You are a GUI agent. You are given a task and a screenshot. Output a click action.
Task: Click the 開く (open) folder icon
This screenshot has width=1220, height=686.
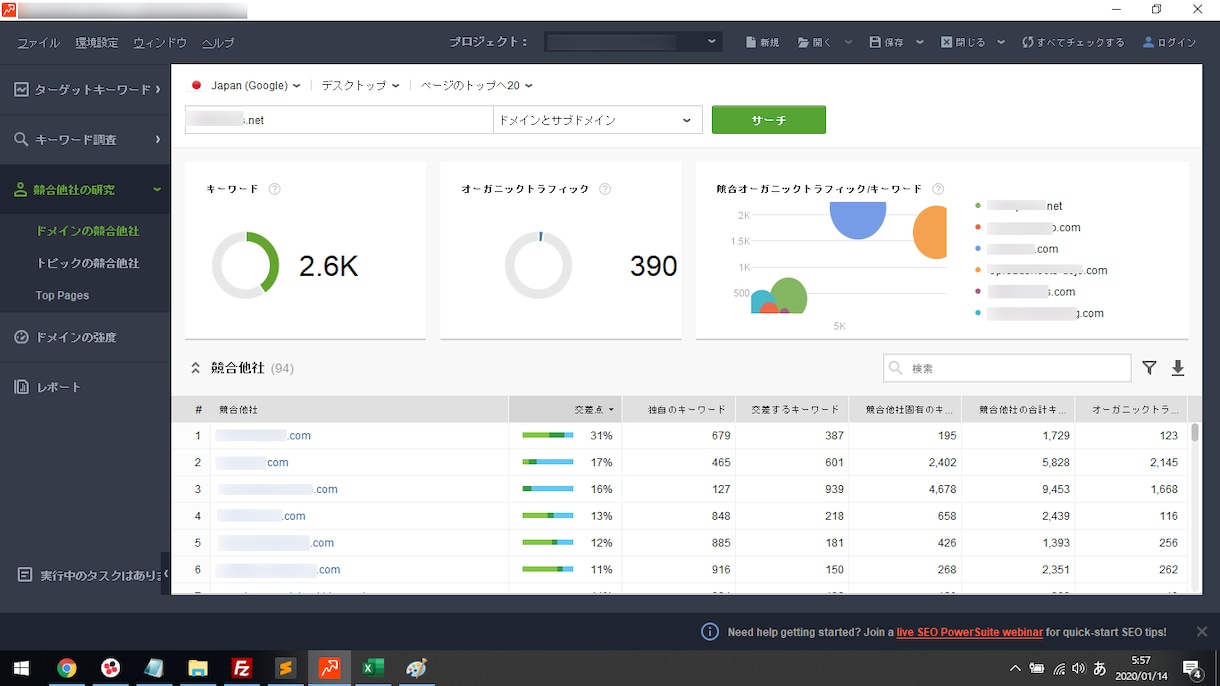[x=803, y=43]
